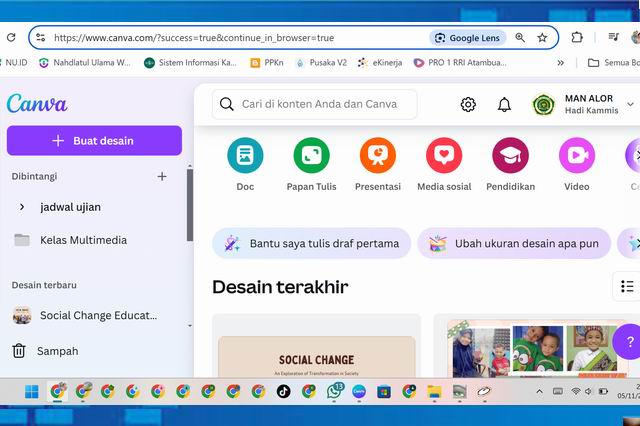Image resolution: width=640 pixels, height=426 pixels.
Task: Click the search magnifier icon
Action: pyautogui.click(x=227, y=104)
